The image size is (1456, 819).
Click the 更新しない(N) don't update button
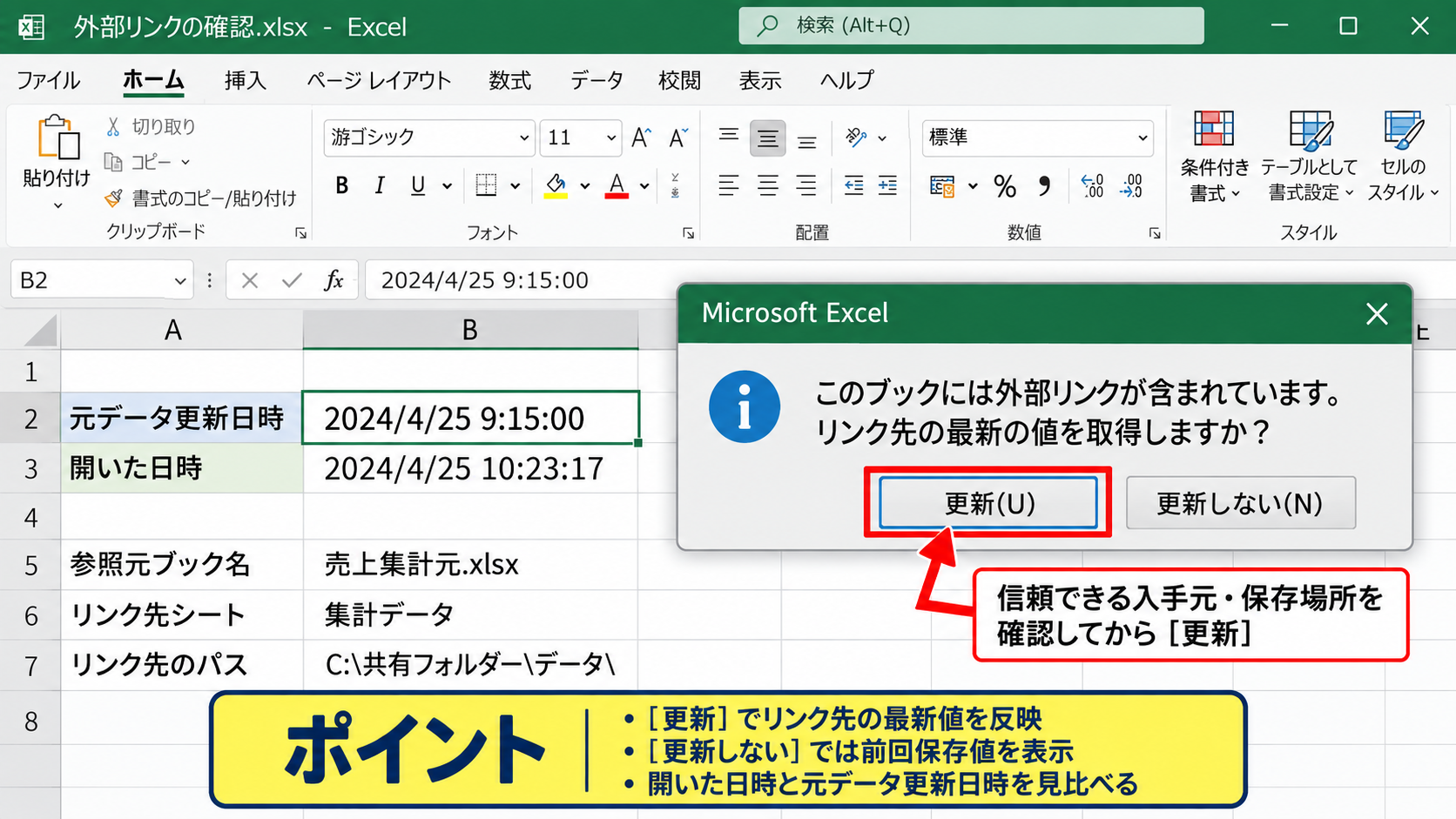point(1240,502)
